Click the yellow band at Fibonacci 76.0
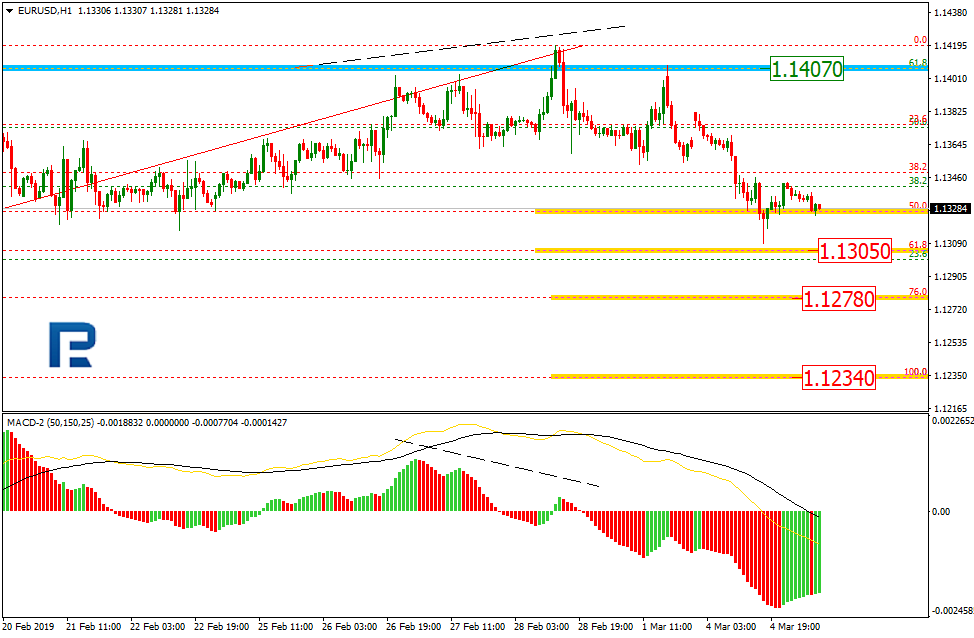Image resolution: width=974 pixels, height=638 pixels. (675, 297)
